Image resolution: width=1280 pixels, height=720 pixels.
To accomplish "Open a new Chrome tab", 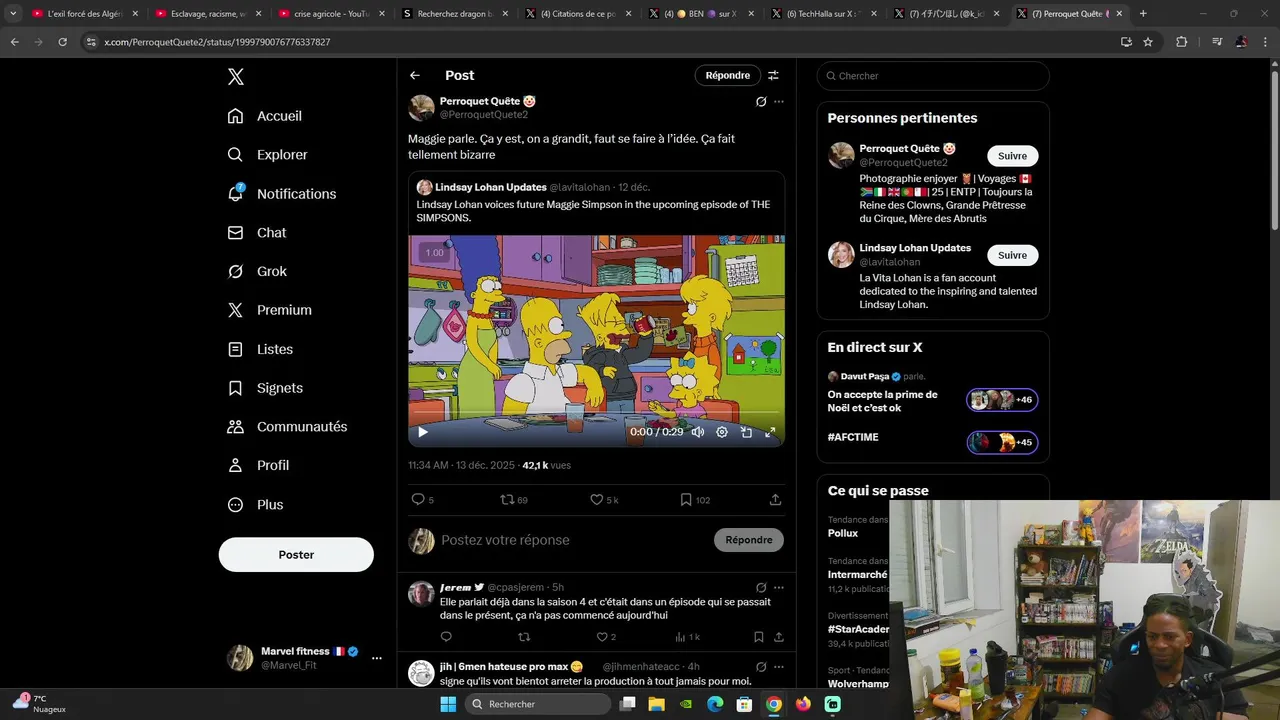I will click(x=1143, y=14).
